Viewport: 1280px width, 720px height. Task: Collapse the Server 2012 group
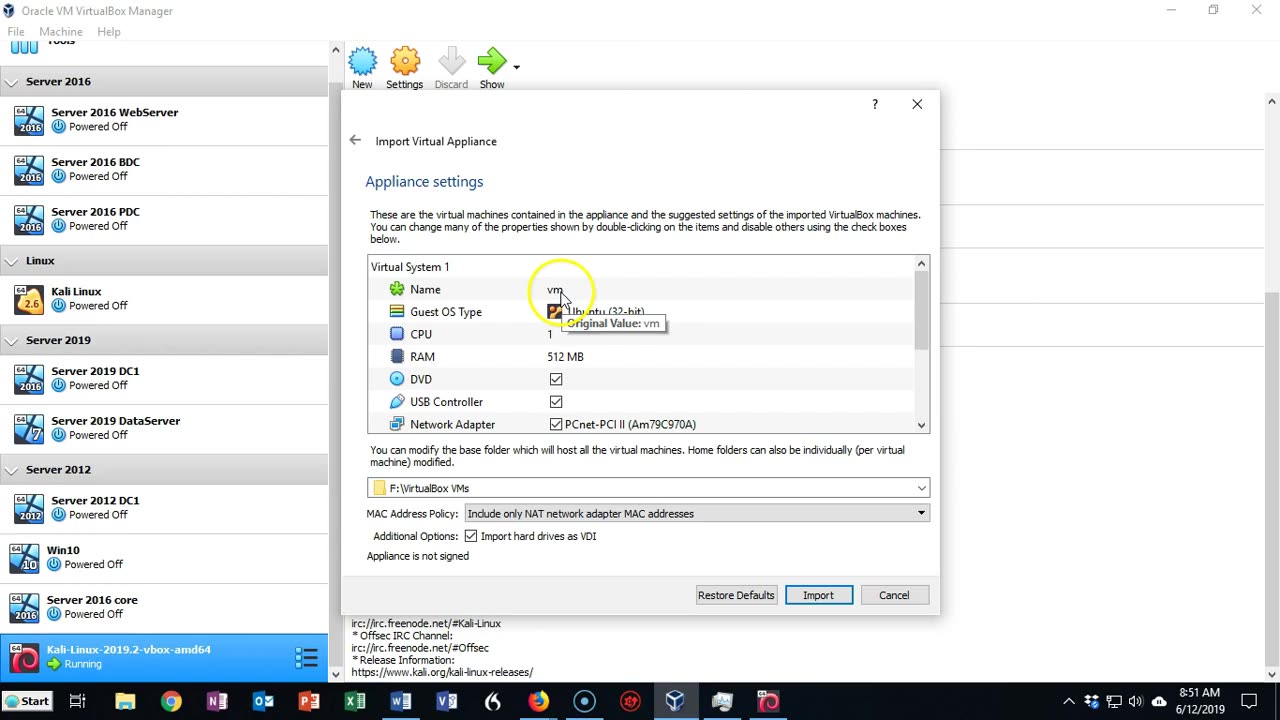pos(11,470)
